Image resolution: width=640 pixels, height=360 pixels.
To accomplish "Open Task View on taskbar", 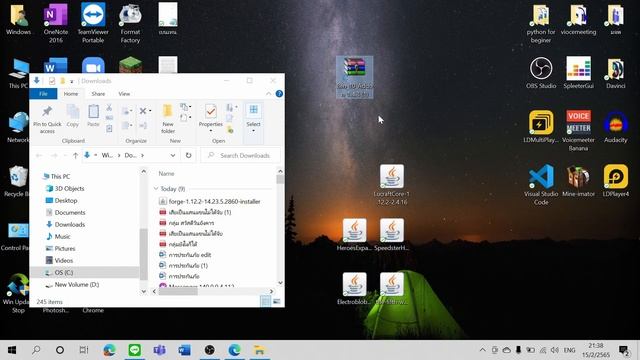I will [84, 350].
